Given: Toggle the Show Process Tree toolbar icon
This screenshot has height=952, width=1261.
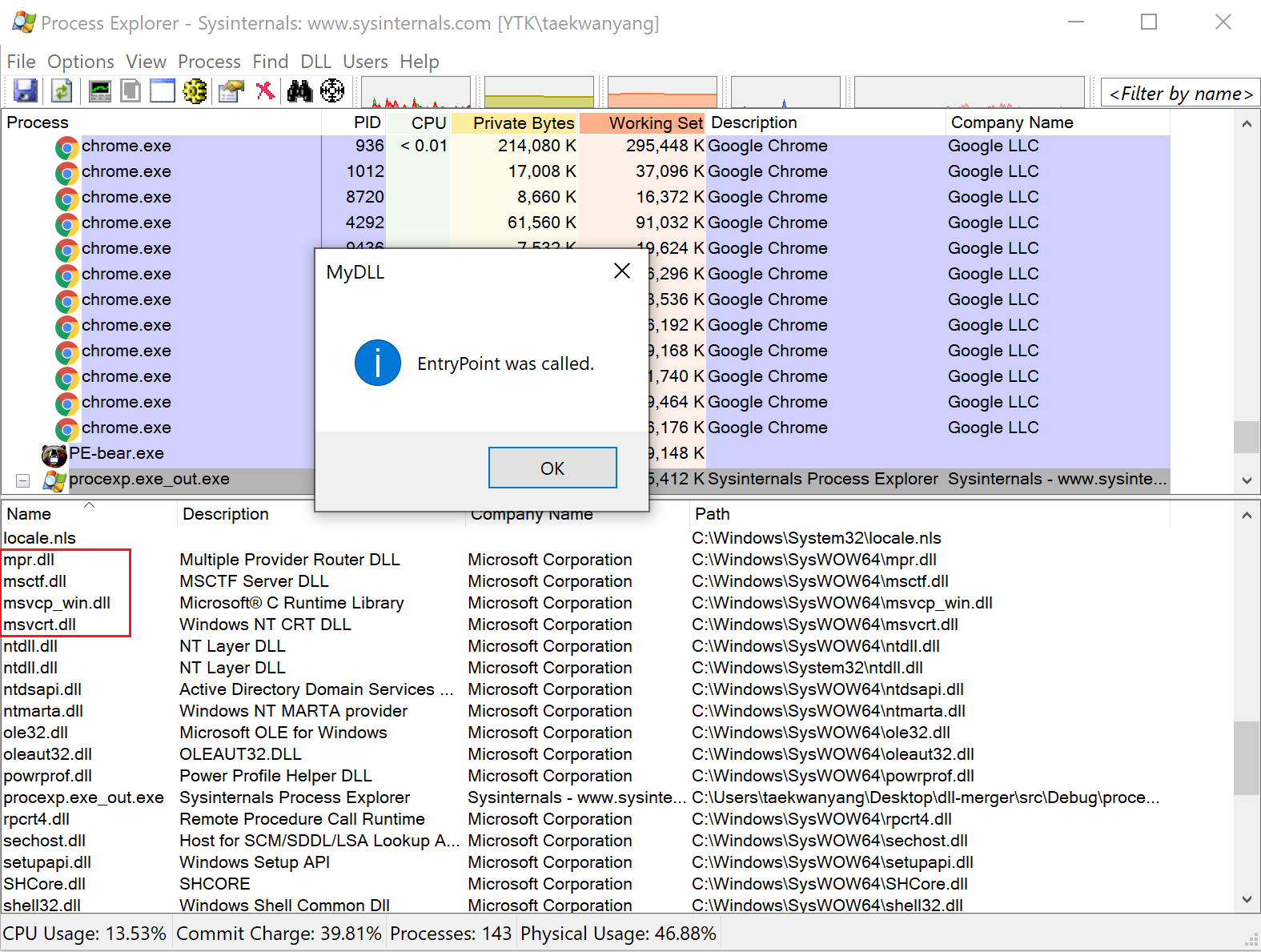Looking at the screenshot, I should click(131, 91).
